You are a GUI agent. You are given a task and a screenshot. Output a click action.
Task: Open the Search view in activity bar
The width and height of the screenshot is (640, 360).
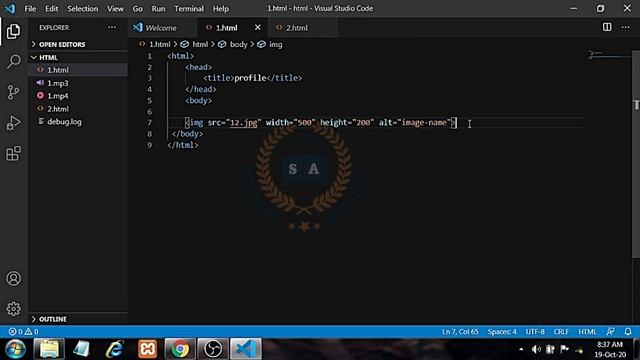click(13, 62)
